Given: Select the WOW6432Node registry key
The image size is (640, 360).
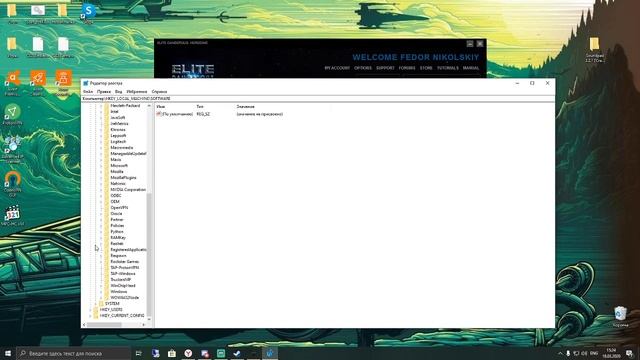Looking at the screenshot, I should click(124, 298).
